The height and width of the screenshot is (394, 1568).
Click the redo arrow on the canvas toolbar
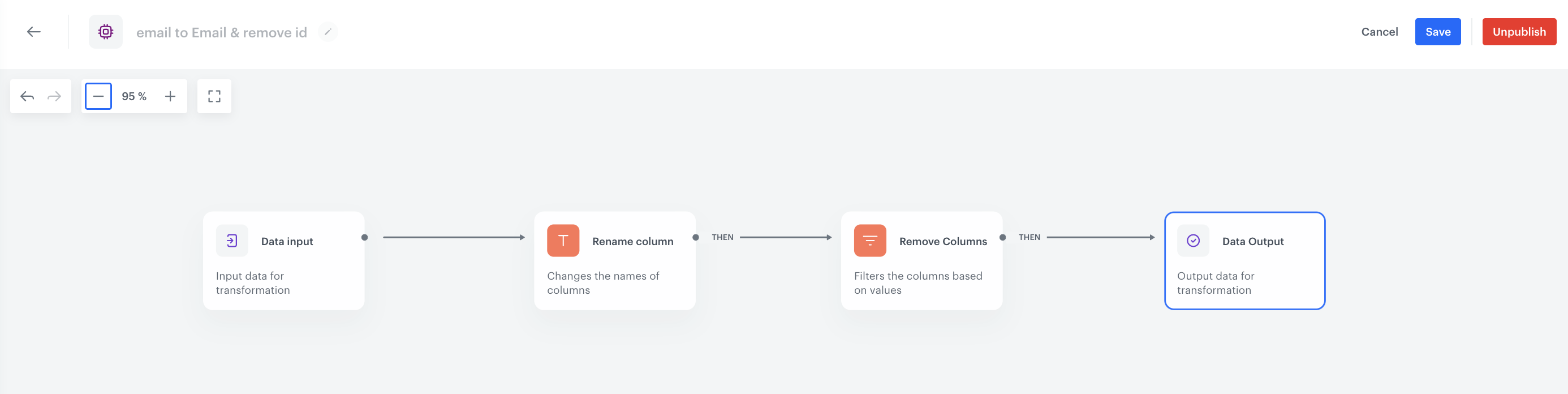pos(54,96)
